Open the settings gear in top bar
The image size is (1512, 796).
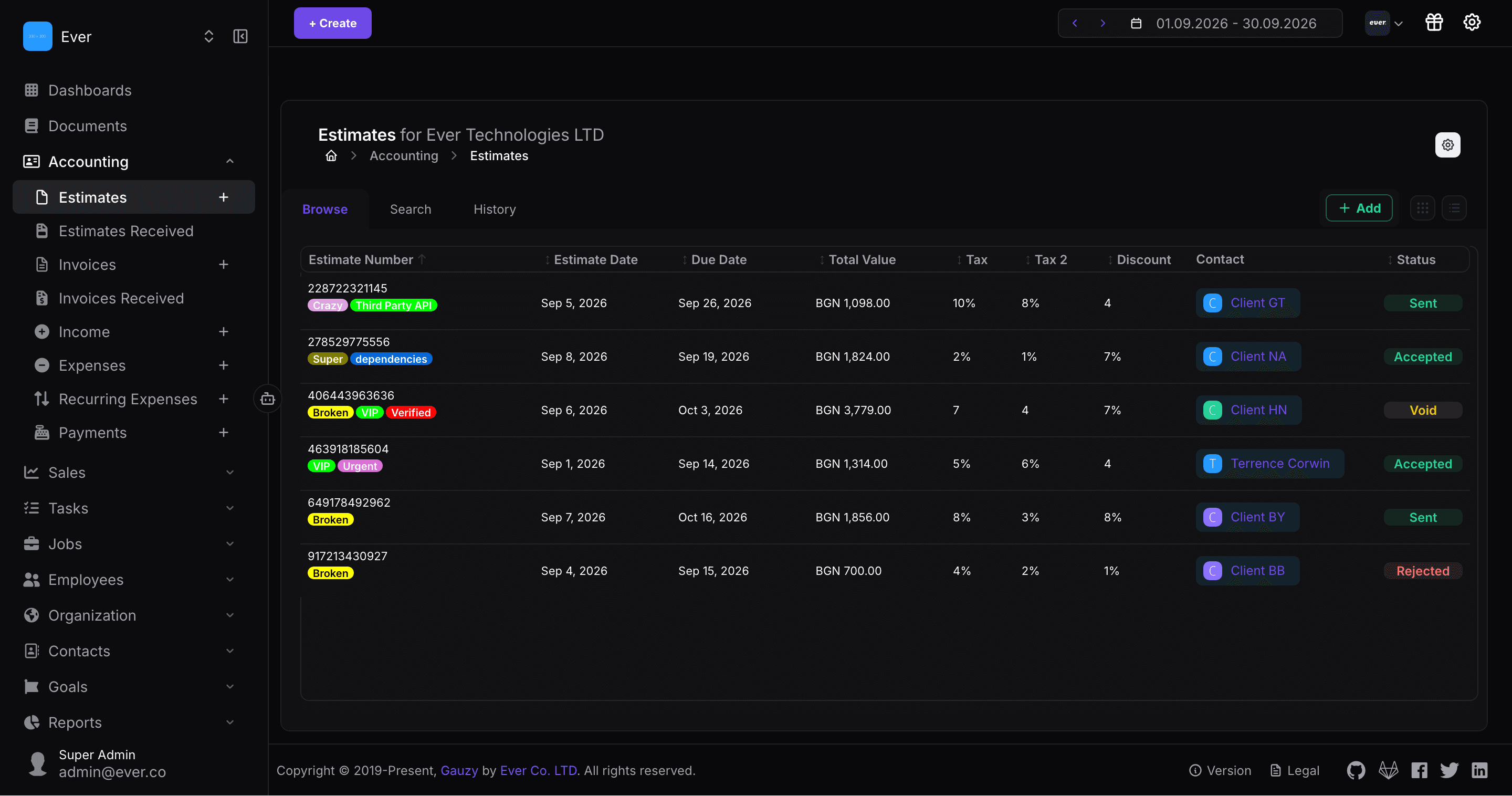click(x=1472, y=22)
